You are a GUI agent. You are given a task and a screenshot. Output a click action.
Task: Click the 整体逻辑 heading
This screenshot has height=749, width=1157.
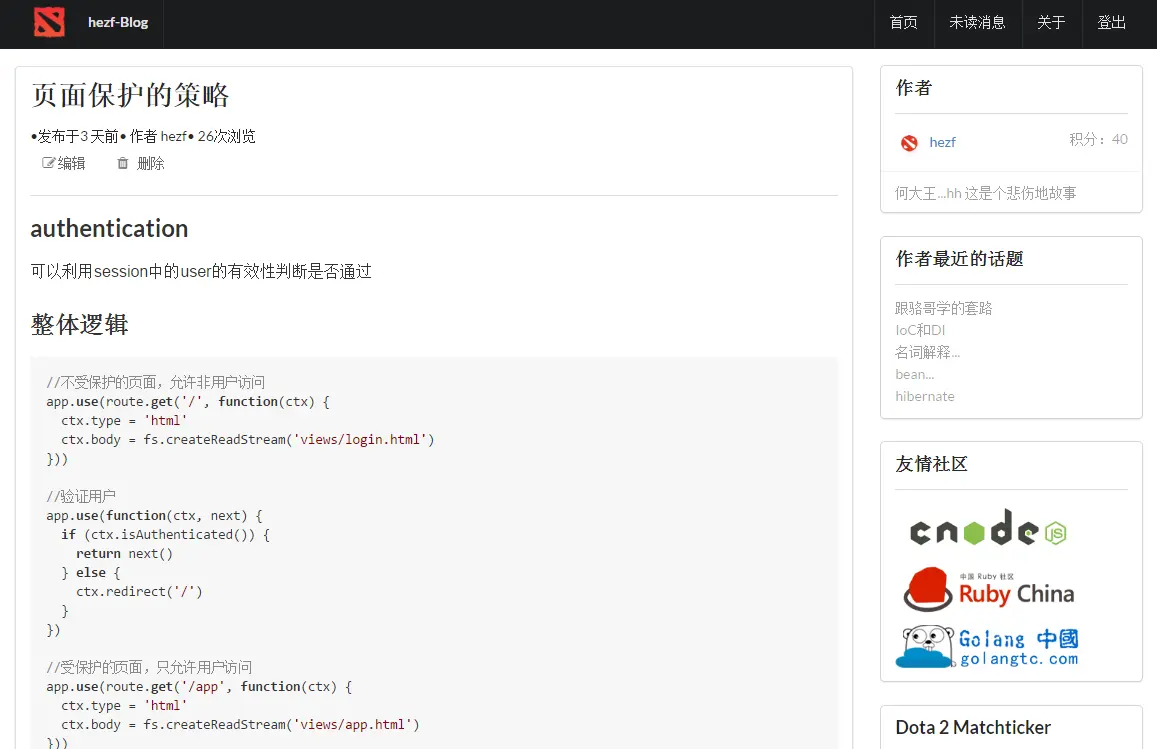point(80,325)
